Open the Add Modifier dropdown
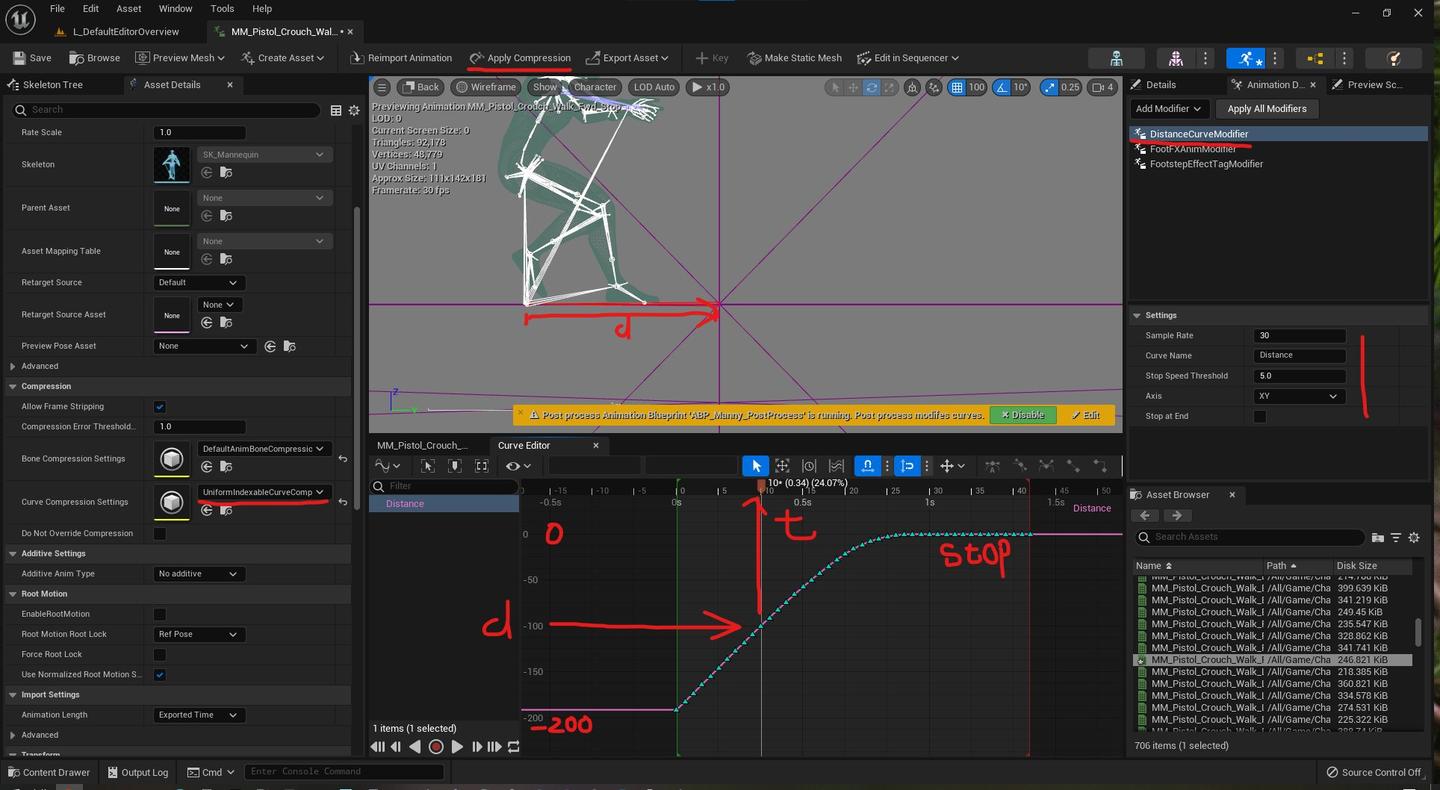This screenshot has height=790, width=1440. [x=1169, y=109]
